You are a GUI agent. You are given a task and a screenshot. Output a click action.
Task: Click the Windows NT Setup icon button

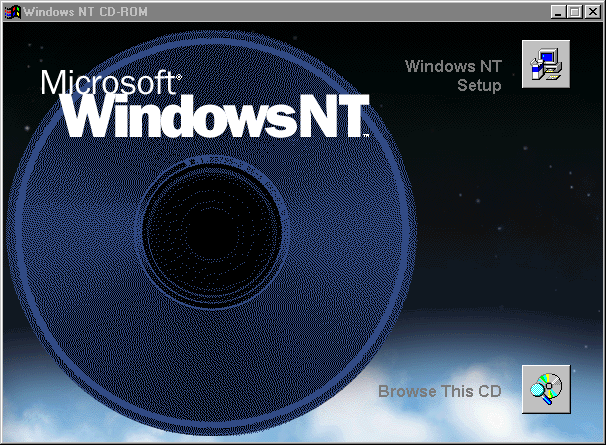coord(546,64)
